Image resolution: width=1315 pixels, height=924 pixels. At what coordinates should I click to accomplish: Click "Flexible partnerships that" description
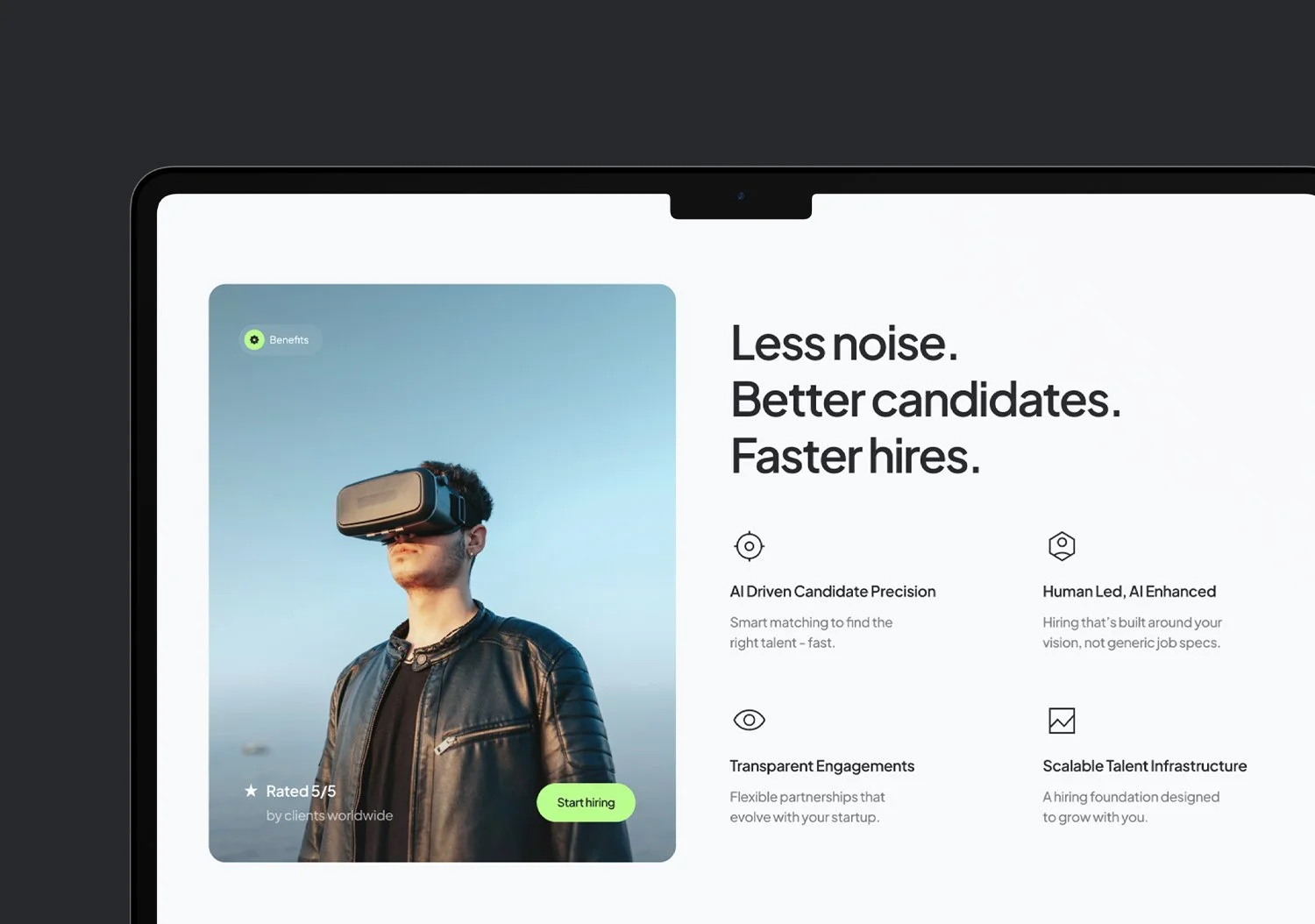tap(807, 797)
